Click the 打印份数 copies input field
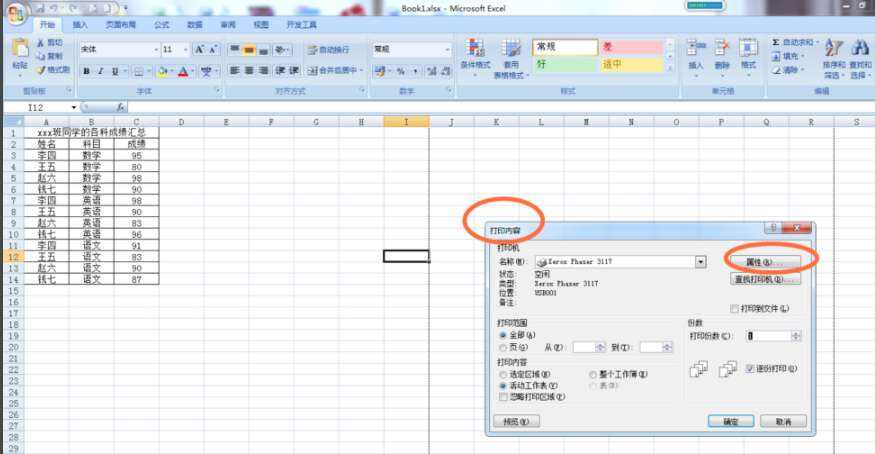 pyautogui.click(x=770, y=336)
